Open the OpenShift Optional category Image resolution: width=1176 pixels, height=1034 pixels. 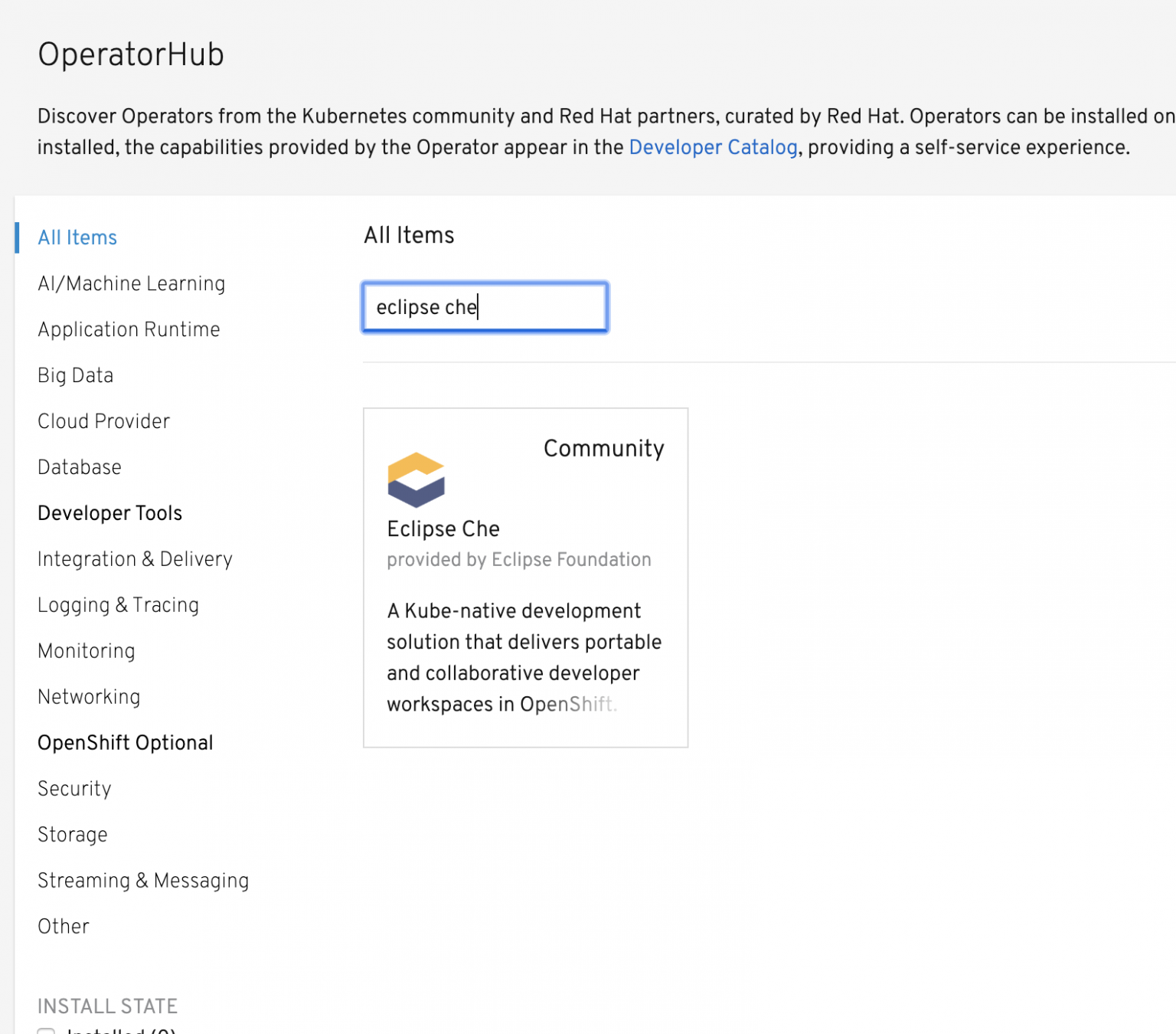pyautogui.click(x=125, y=742)
